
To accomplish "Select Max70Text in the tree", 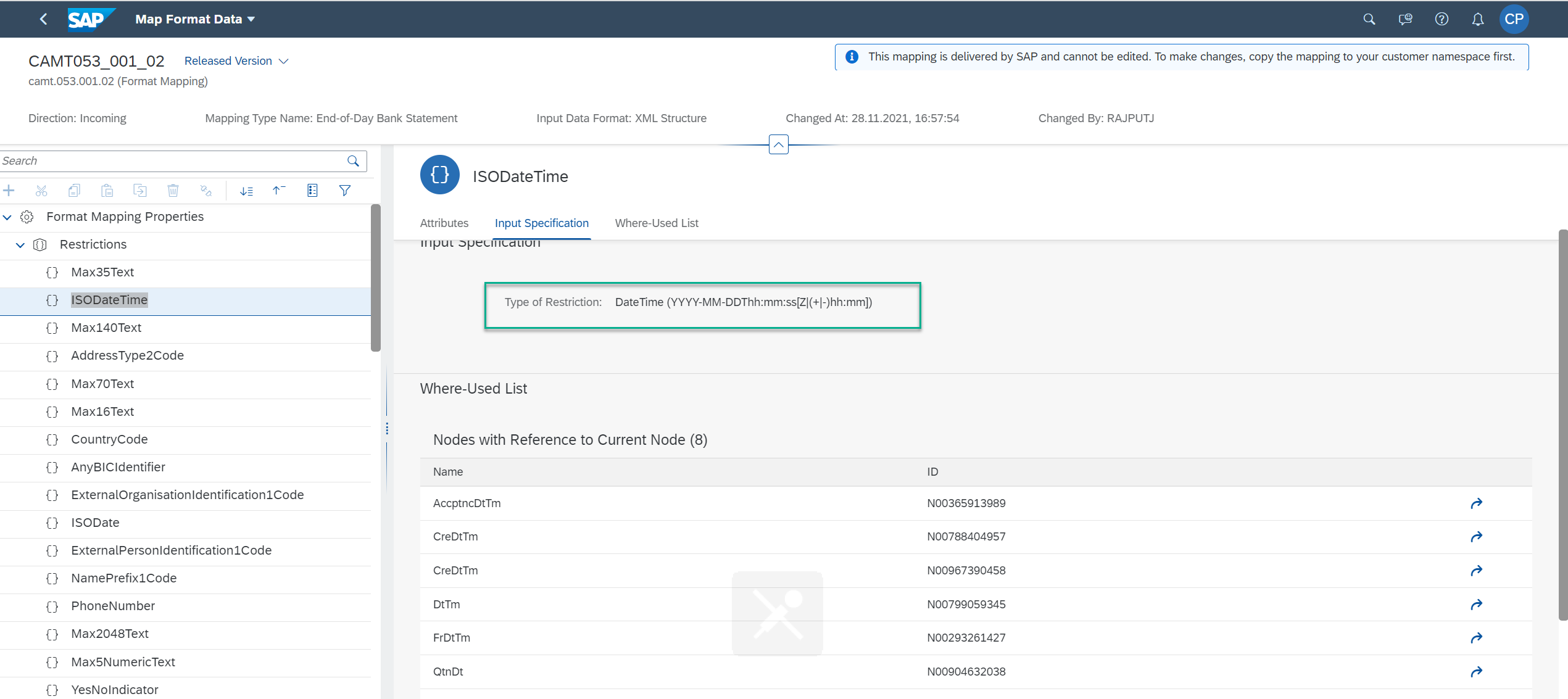I will point(185,384).
